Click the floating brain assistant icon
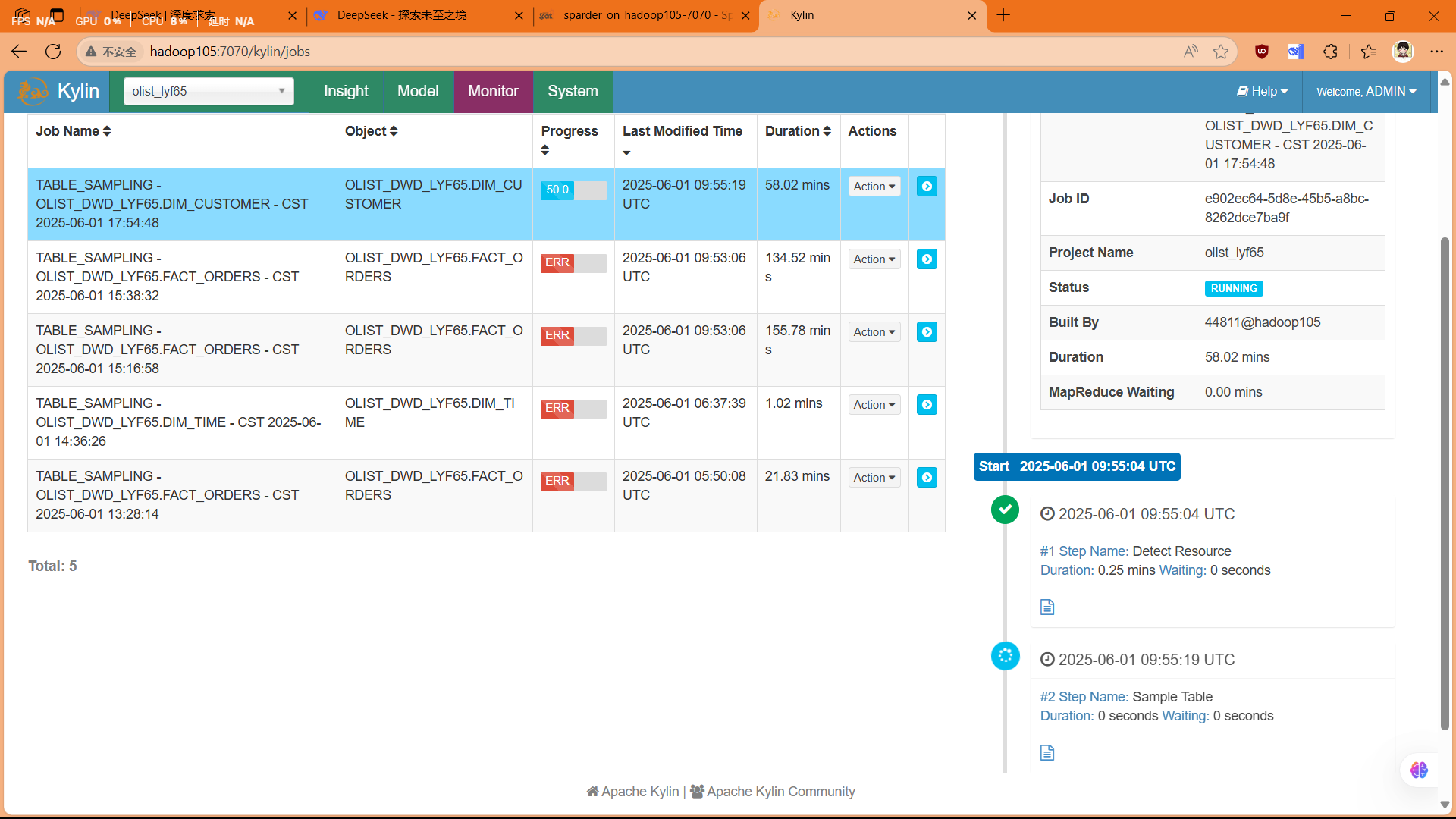Viewport: 1456px width, 819px height. [x=1419, y=770]
